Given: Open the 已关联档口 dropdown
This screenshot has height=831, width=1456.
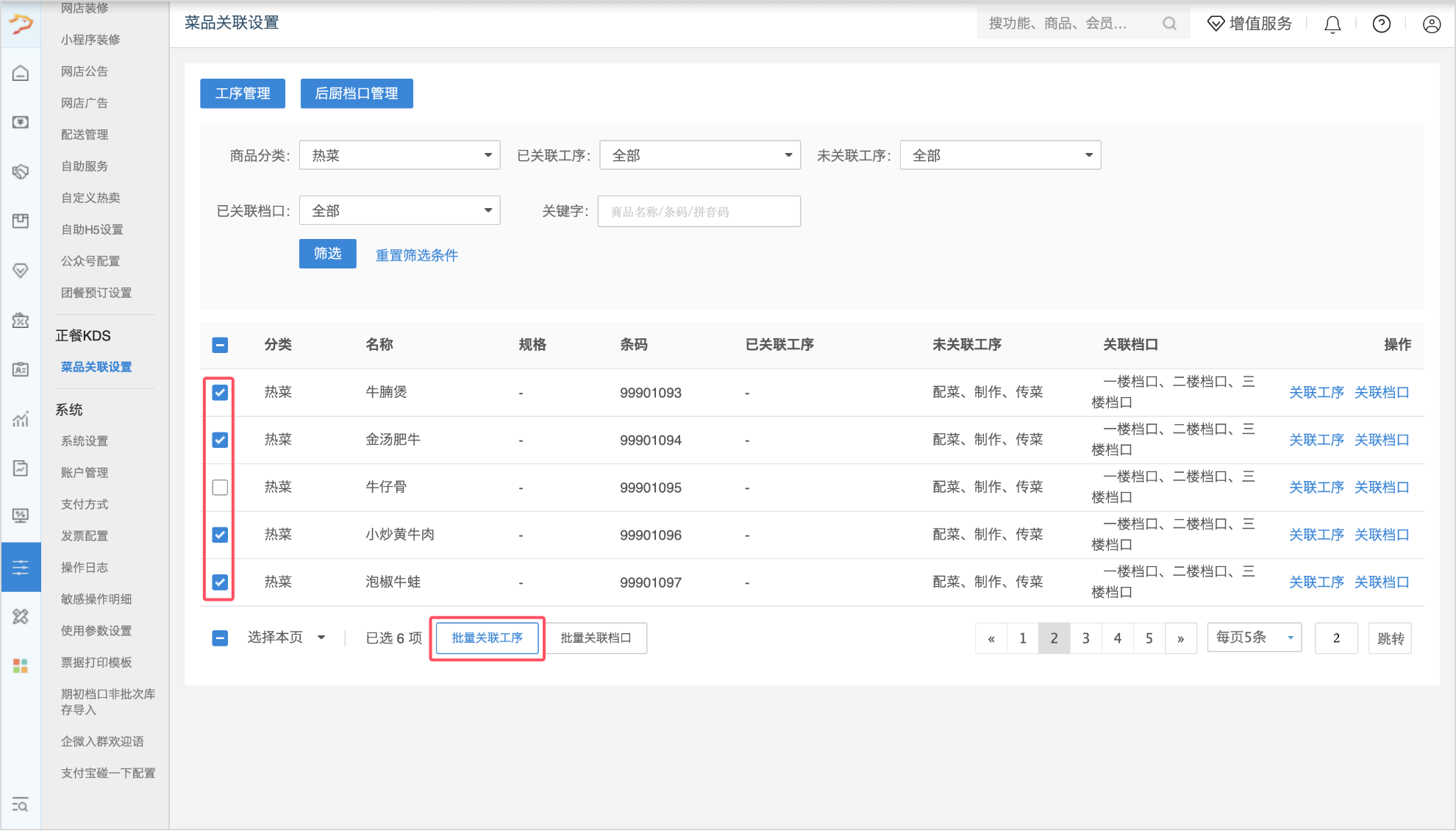Looking at the screenshot, I should [x=400, y=211].
